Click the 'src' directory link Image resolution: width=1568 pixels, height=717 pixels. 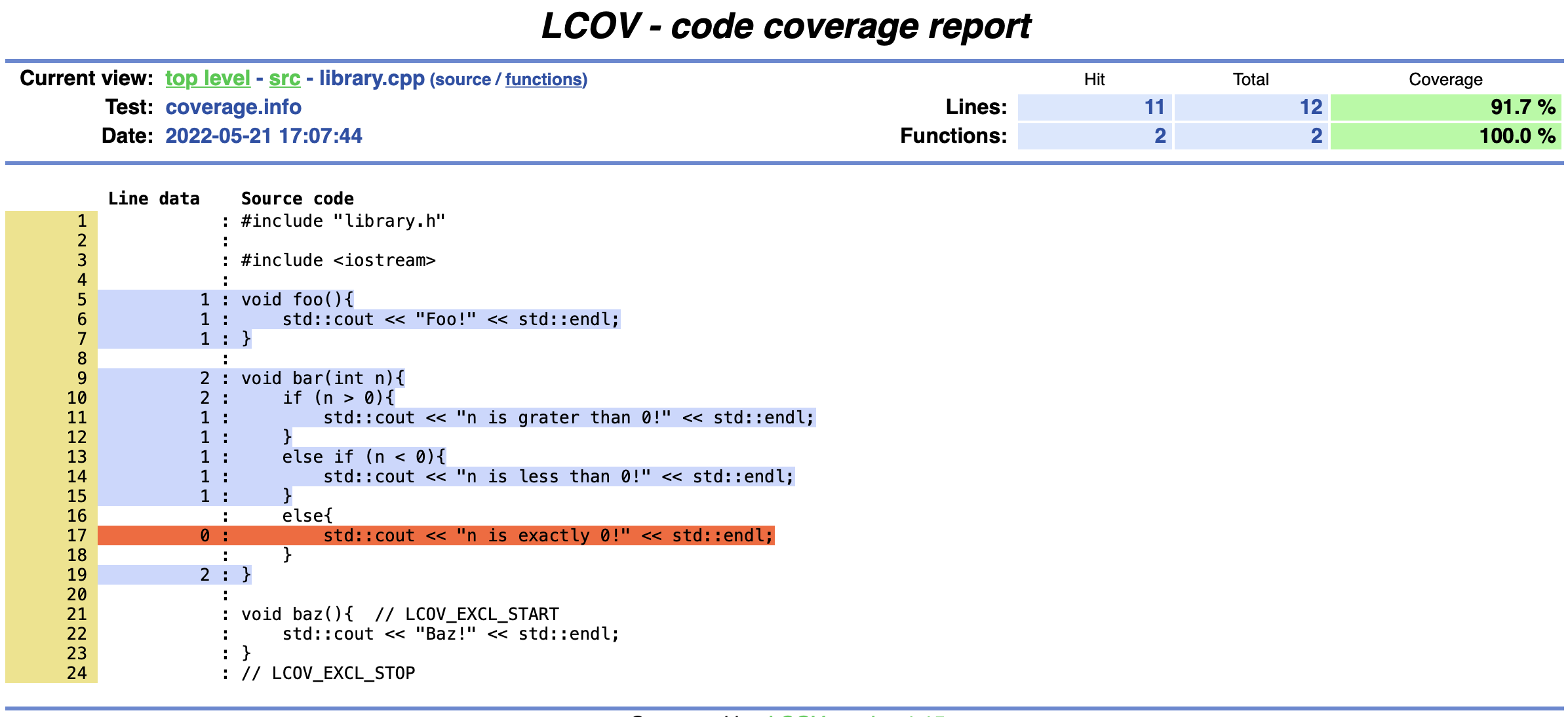[284, 79]
